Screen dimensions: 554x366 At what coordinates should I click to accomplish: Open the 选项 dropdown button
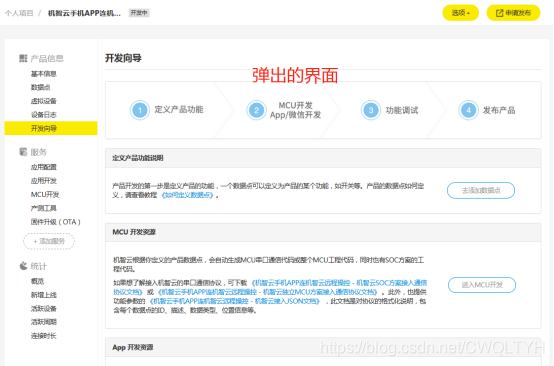[x=460, y=13]
